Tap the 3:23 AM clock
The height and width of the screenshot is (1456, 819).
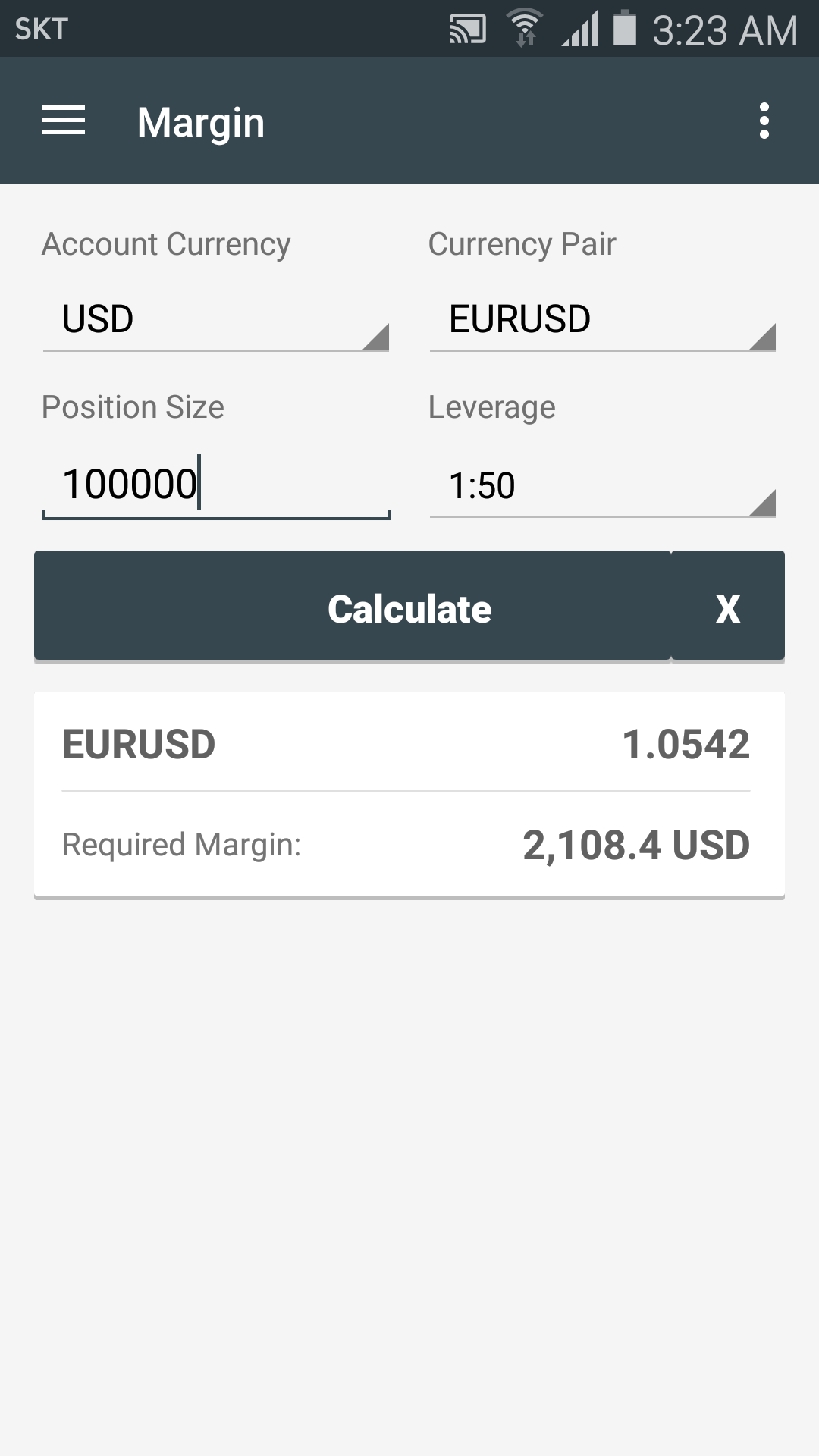(724, 30)
